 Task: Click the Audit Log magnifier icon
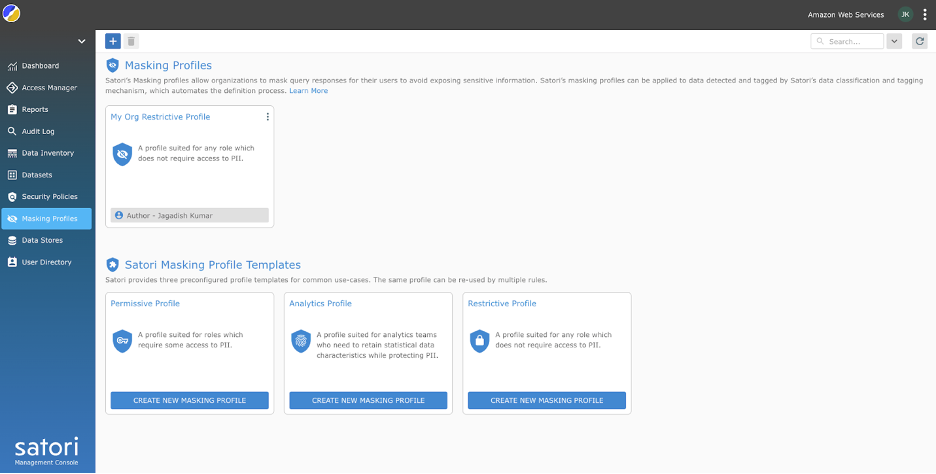tap(12, 131)
